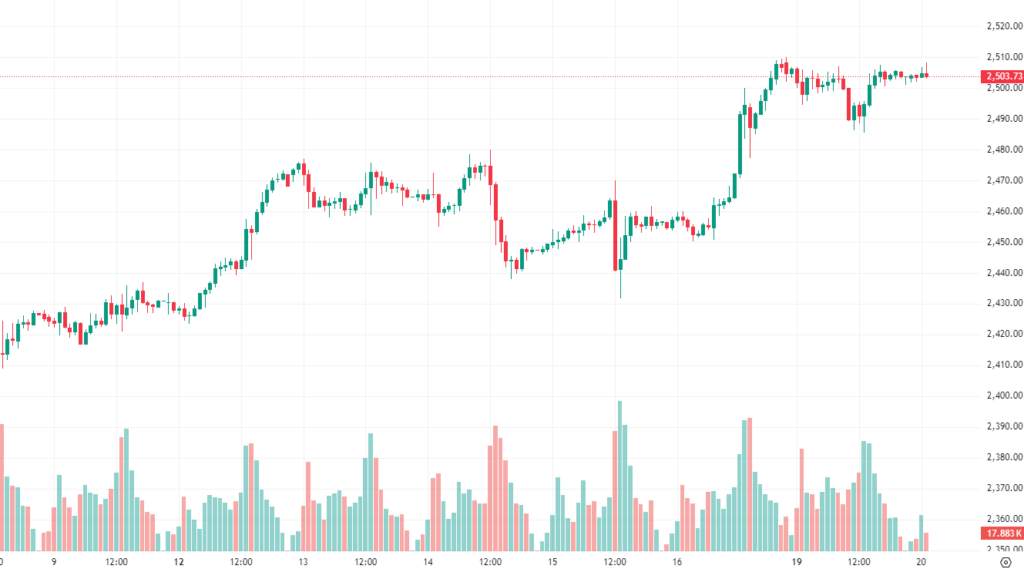
Task: Open chart settings hexagon gear icon
Action: coord(1006,562)
